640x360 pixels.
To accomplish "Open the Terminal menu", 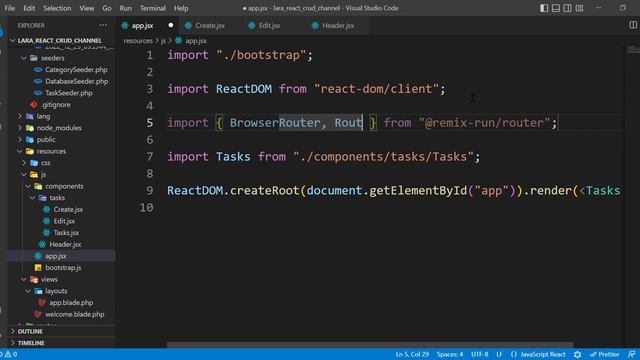I will pyautogui.click(x=153, y=8).
